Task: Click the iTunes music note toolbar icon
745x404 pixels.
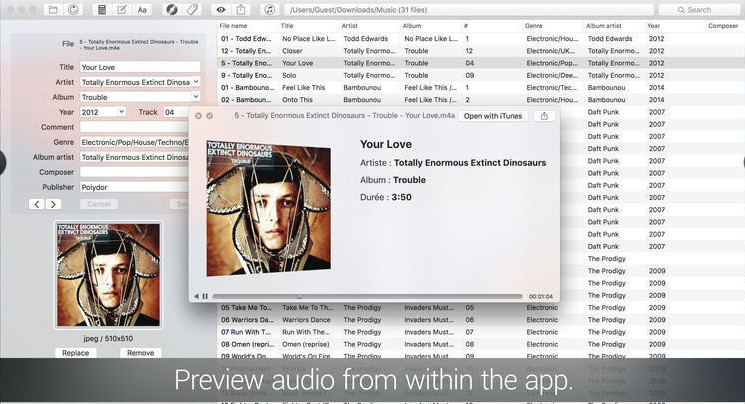Action: [x=270, y=10]
